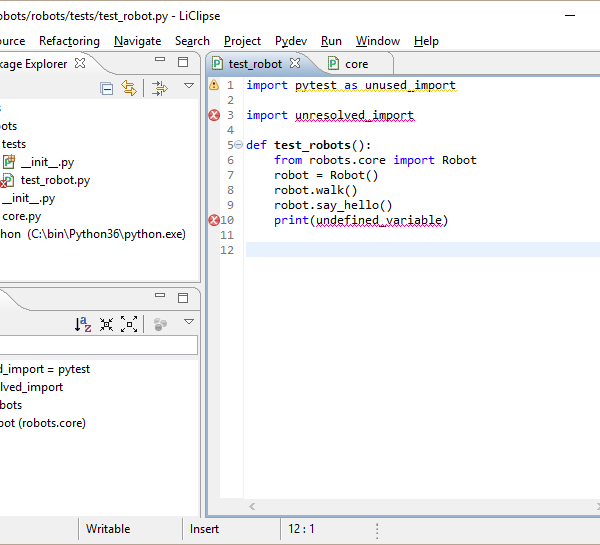Open the Refactoring menu
The height and width of the screenshot is (545, 600).
69,41
